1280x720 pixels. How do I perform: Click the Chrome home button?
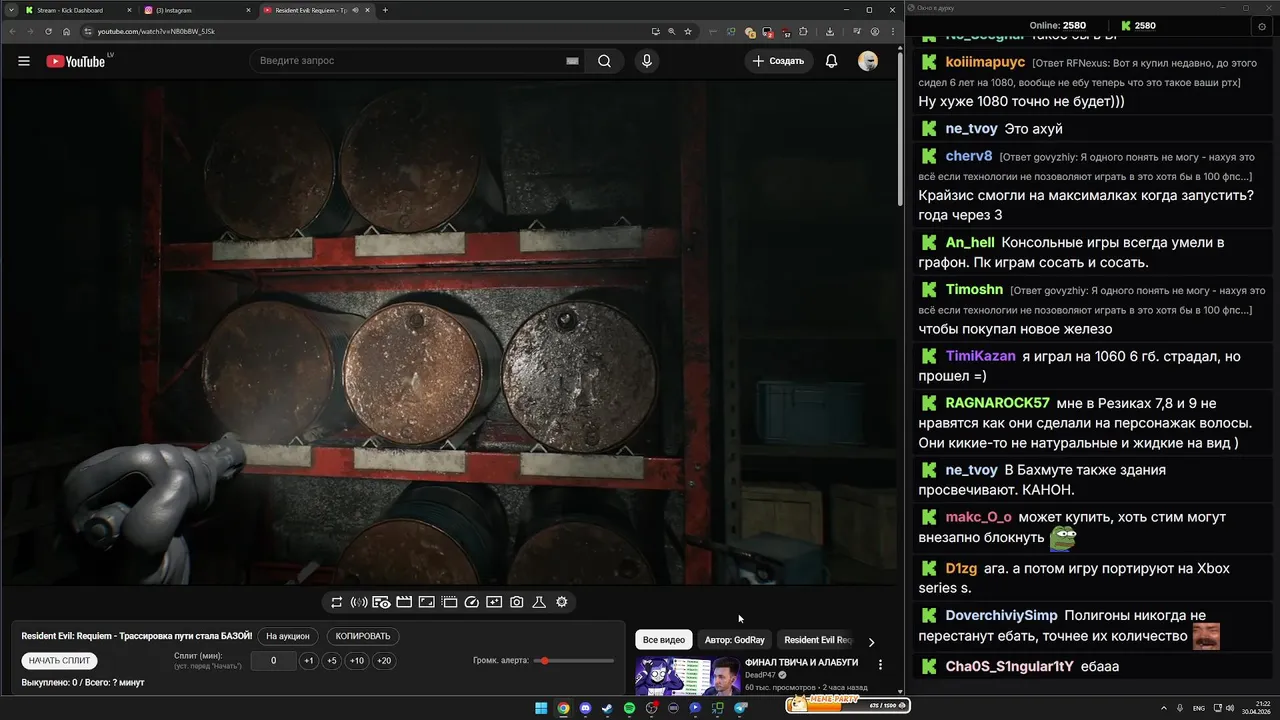point(67,31)
